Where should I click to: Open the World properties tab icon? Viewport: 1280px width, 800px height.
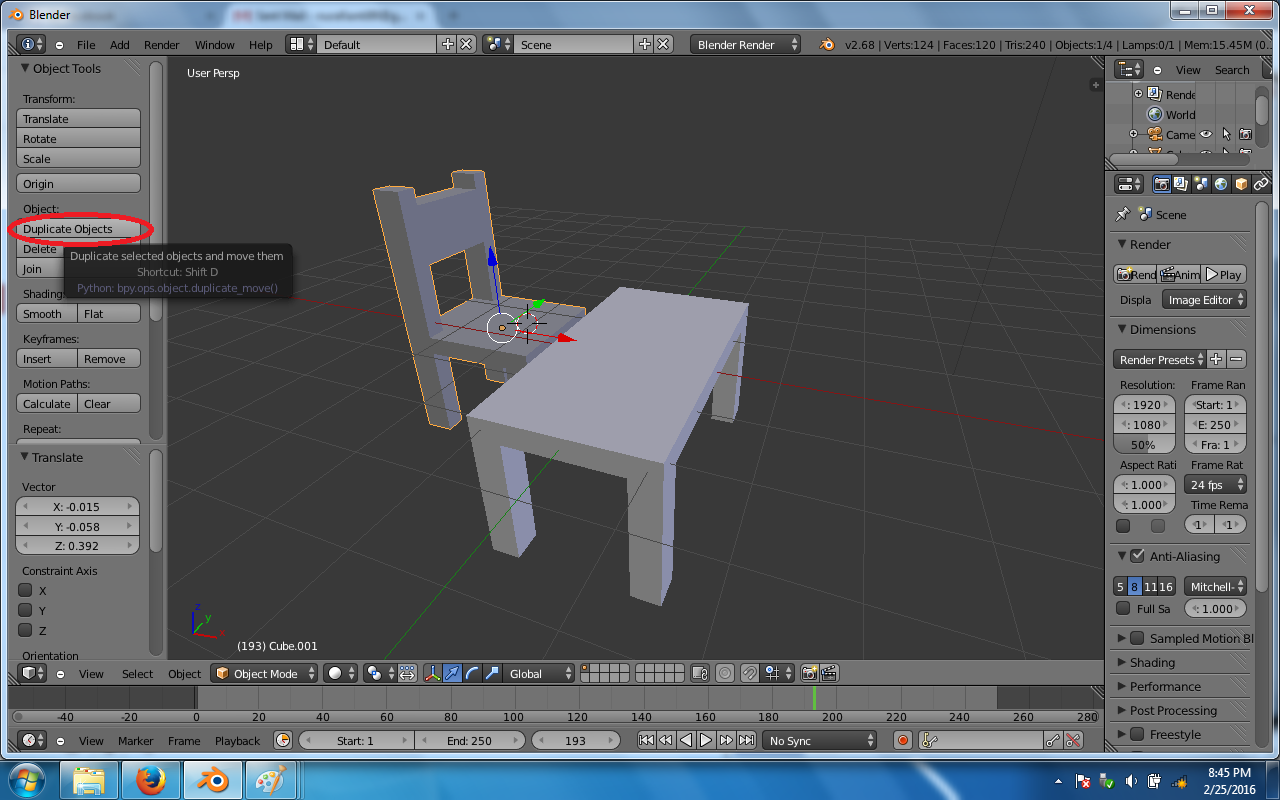[1221, 184]
